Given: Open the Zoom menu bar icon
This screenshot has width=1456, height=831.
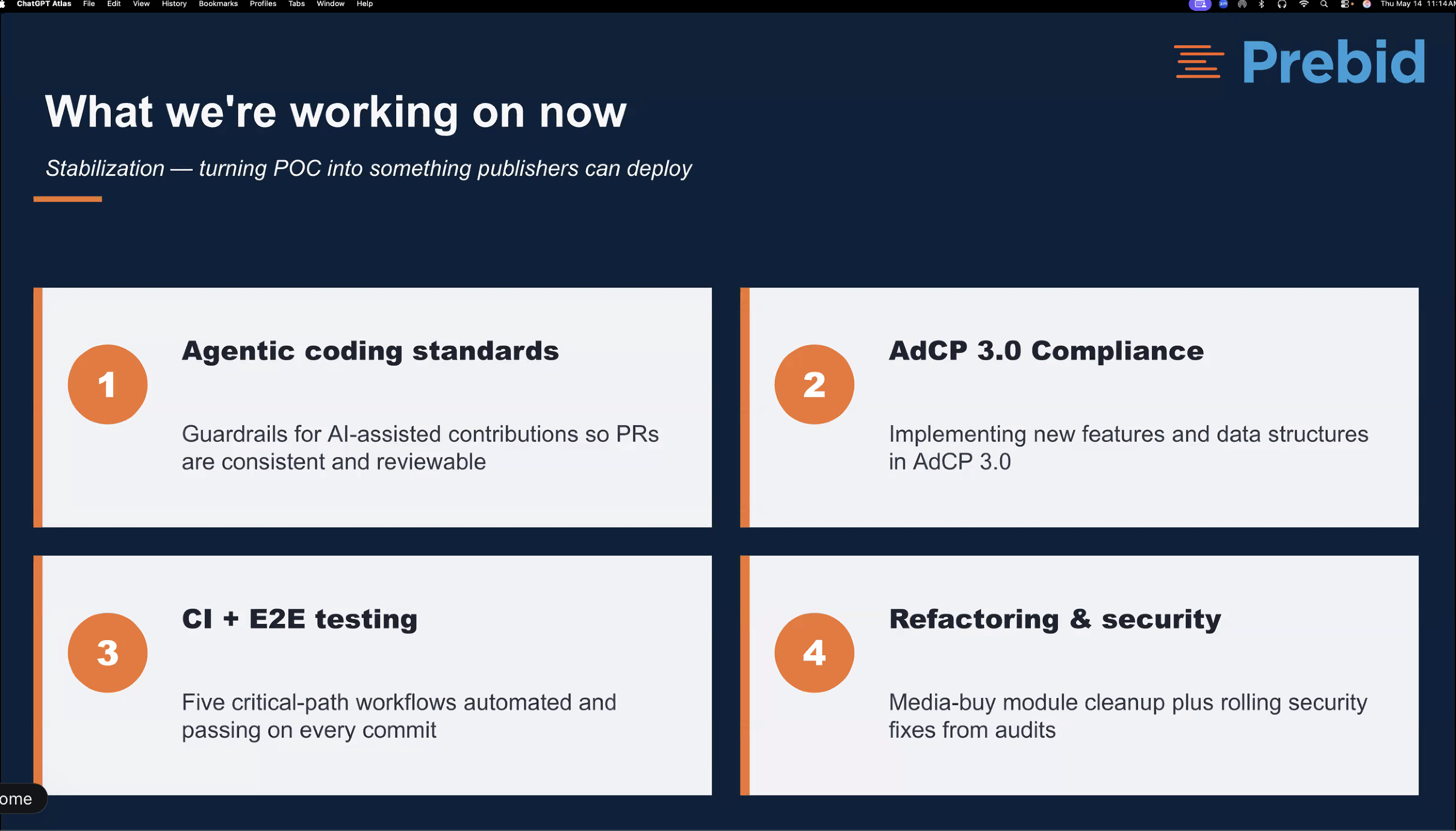Looking at the screenshot, I should tap(1223, 4).
